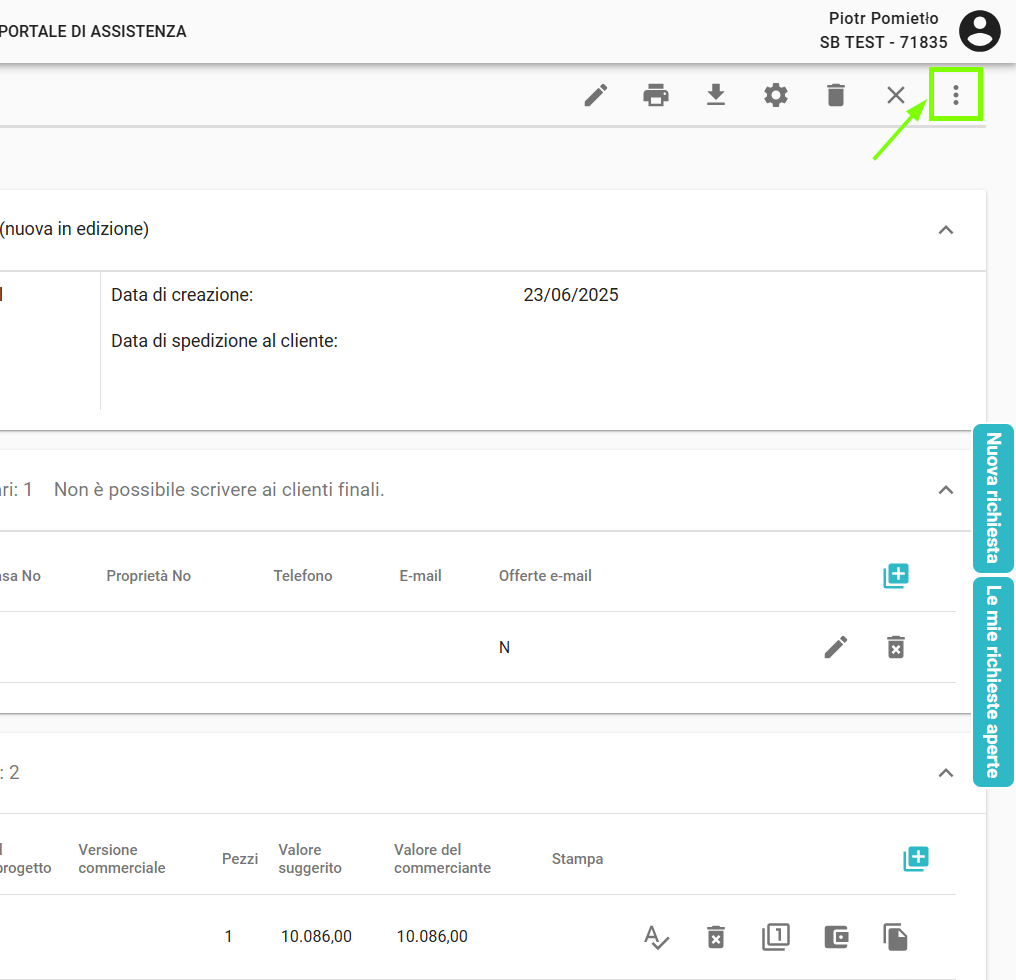Edit the client row with pencil icon
Viewport: 1016px width, 980px height.
tap(836, 647)
